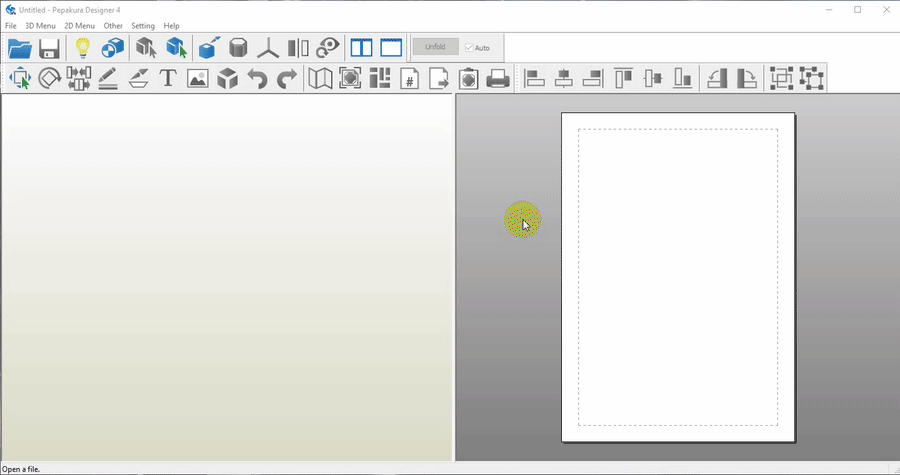
Task: Click the clipboard octagon icon
Action: [468, 78]
